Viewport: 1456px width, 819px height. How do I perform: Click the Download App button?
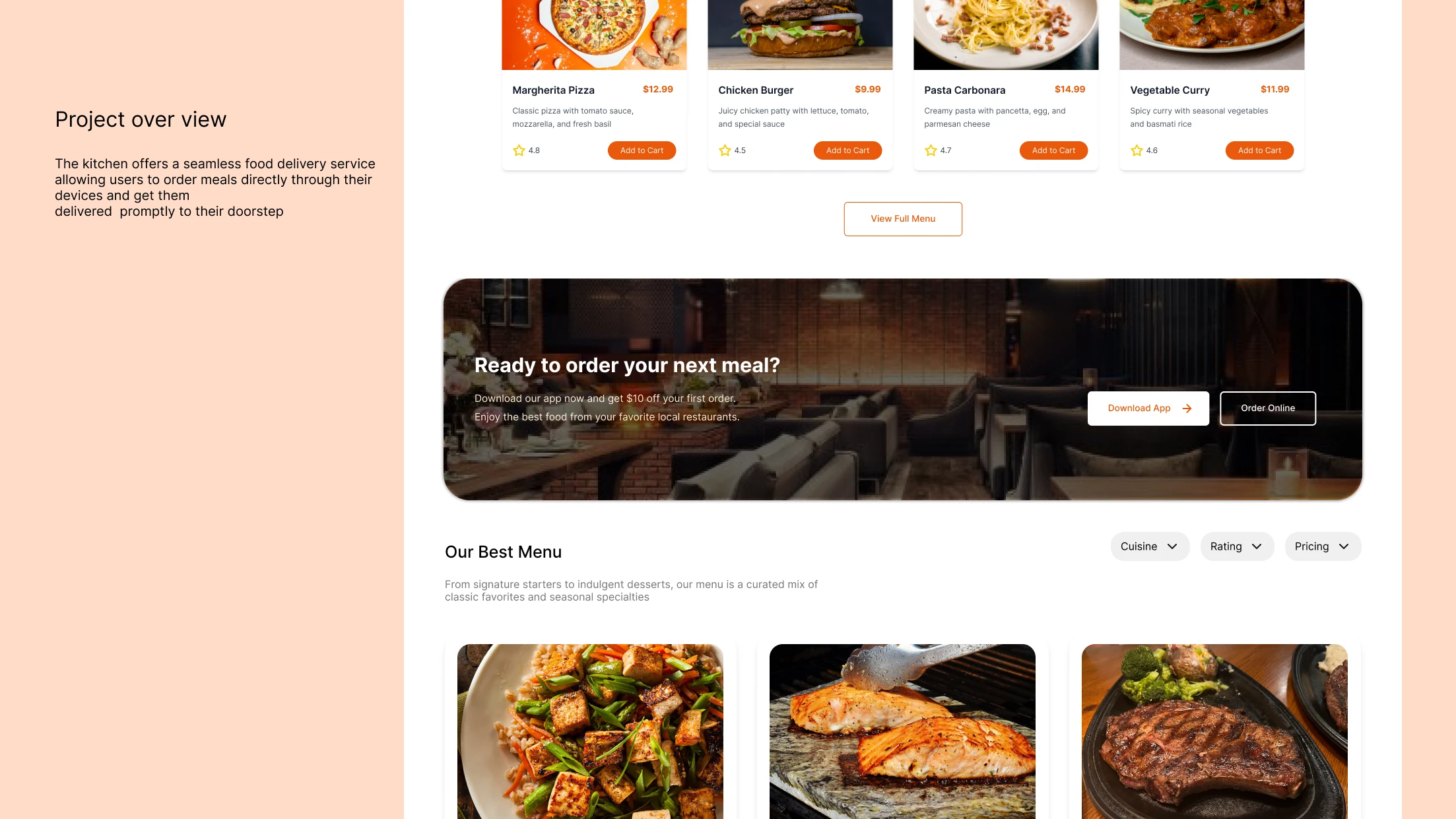point(1148,409)
